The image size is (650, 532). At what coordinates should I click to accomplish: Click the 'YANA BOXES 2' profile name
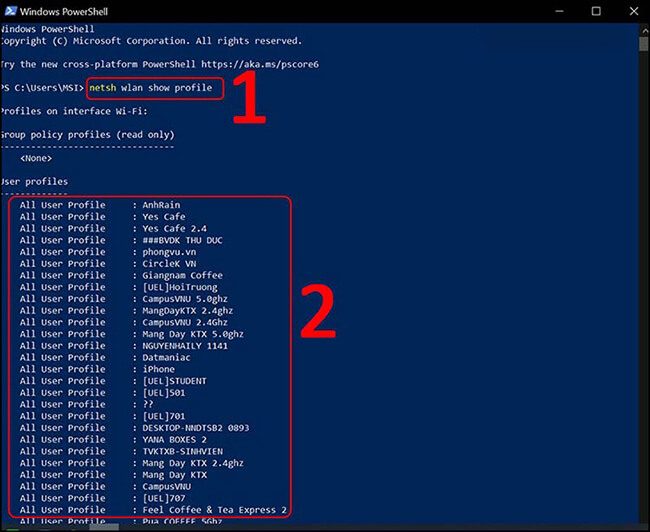click(175, 440)
